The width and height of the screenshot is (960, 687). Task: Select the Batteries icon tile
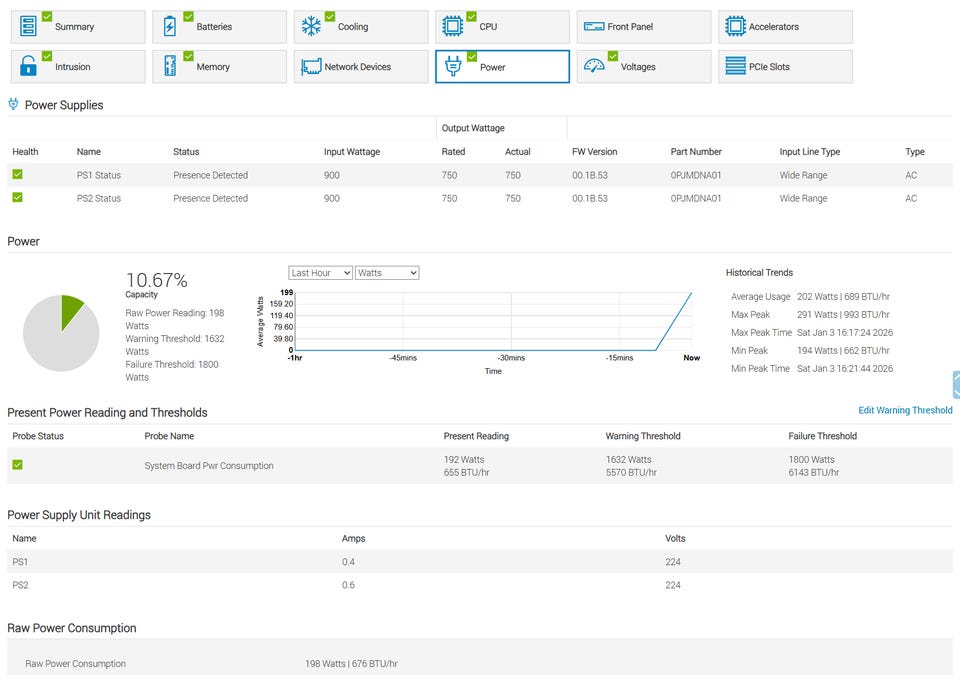point(170,26)
